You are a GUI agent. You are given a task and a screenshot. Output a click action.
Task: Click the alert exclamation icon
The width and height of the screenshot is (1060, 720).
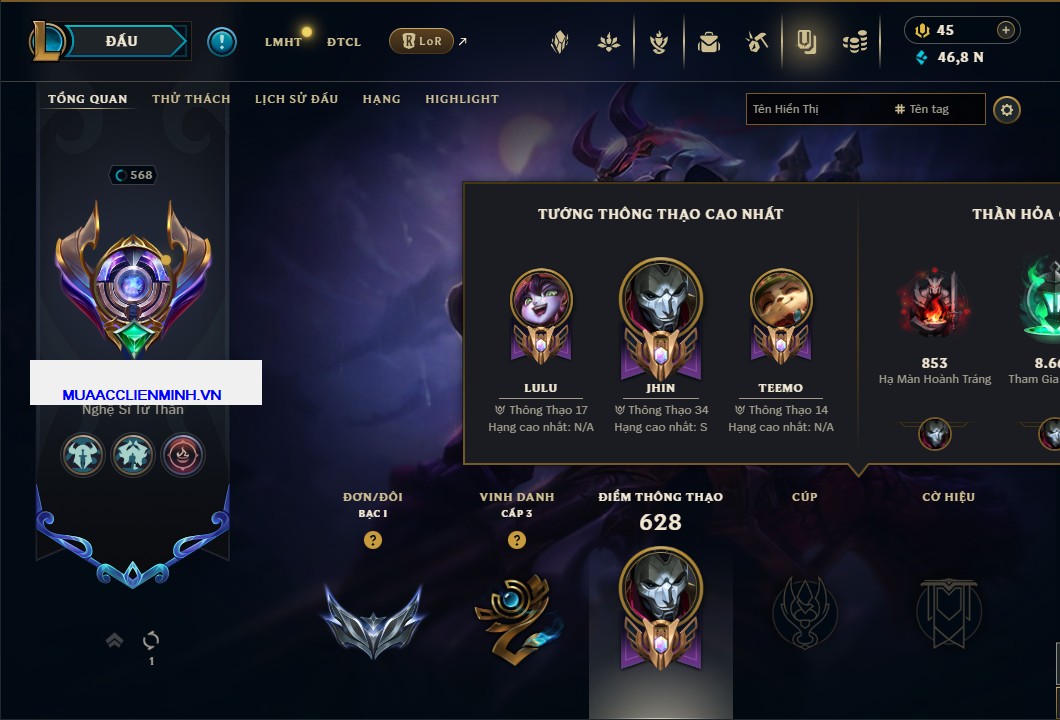(222, 42)
